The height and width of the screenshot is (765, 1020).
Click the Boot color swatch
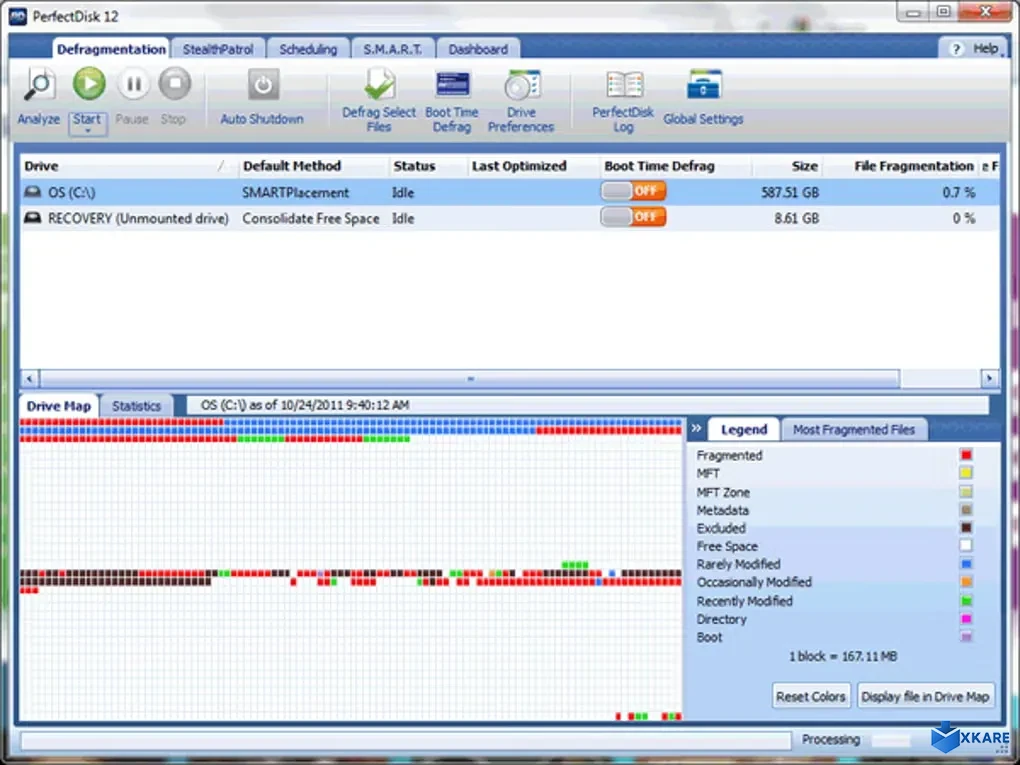coord(966,637)
